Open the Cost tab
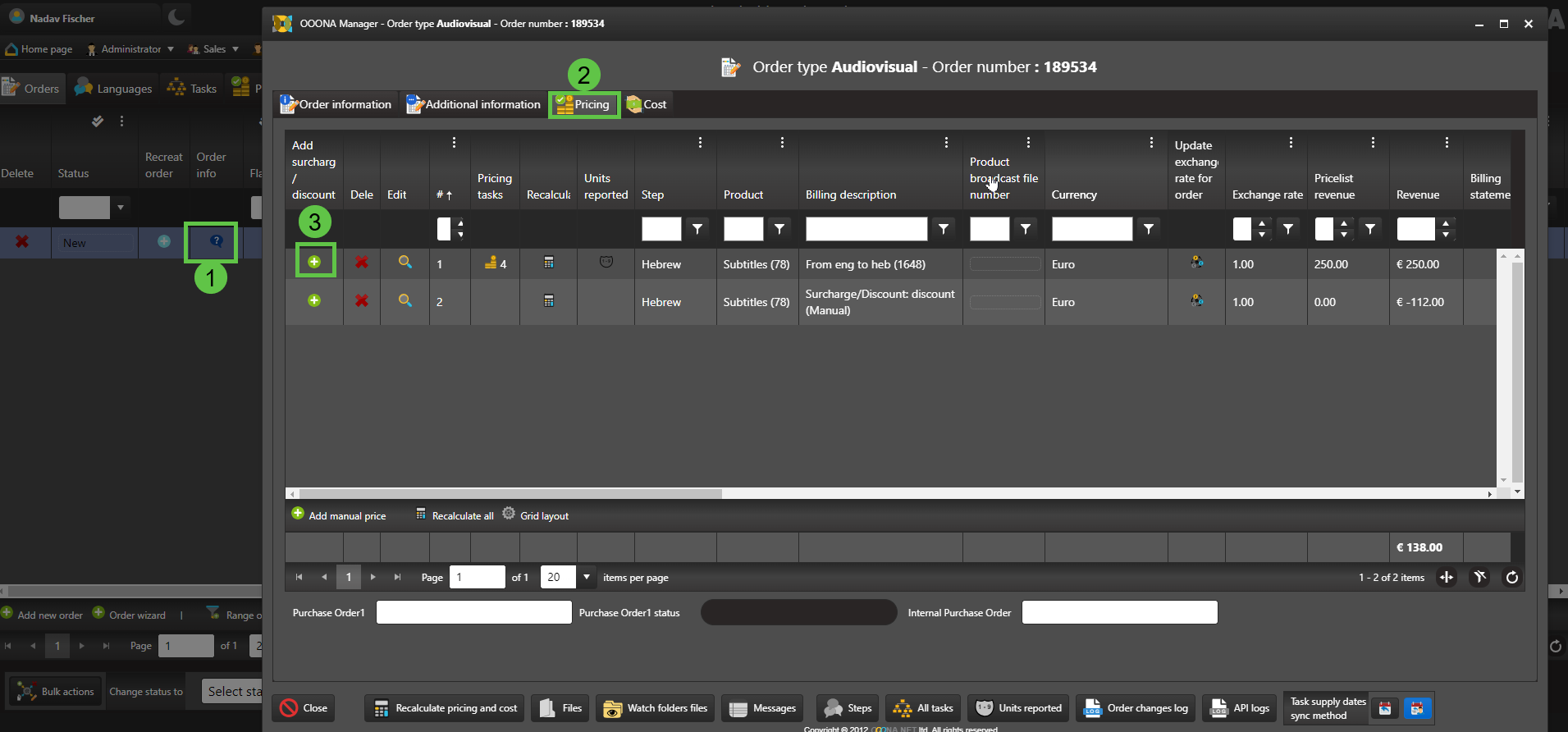This screenshot has height=732, width=1568. click(x=647, y=104)
